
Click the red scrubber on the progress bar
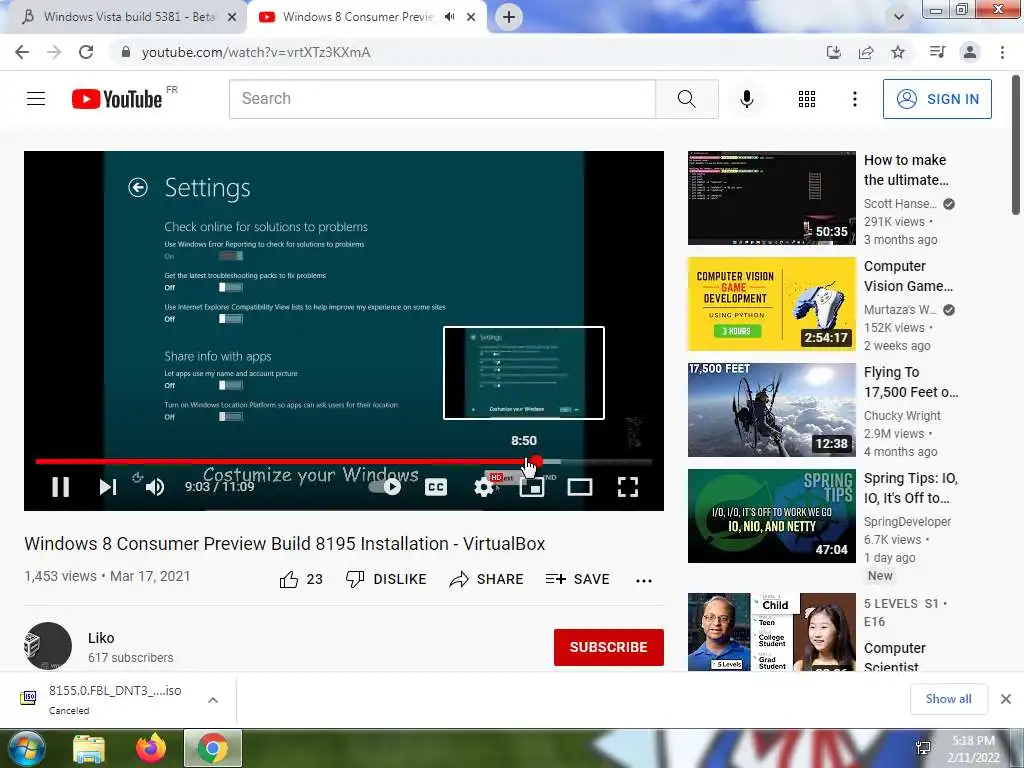[x=536, y=461]
